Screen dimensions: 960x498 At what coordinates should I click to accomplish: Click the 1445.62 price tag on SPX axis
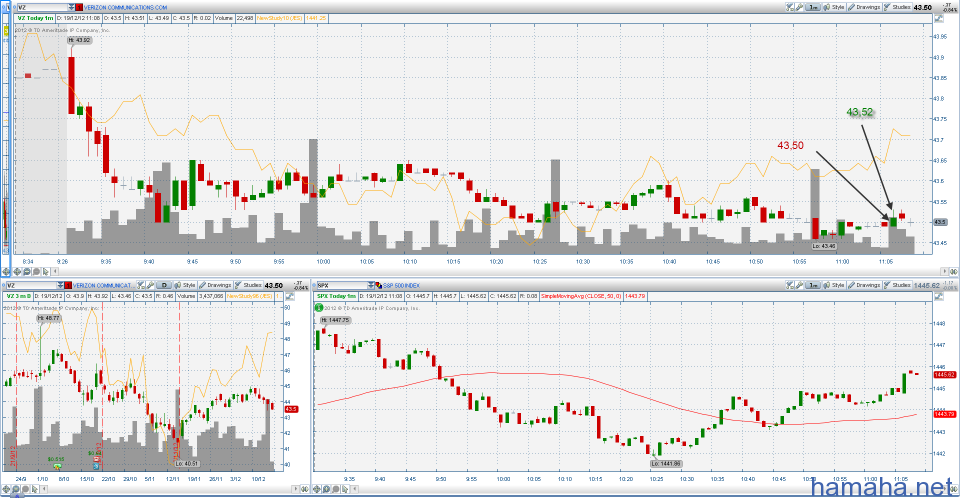click(945, 374)
